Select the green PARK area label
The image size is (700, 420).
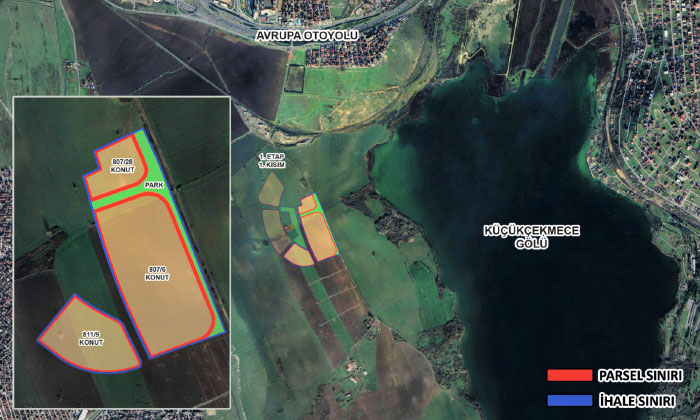(152, 186)
